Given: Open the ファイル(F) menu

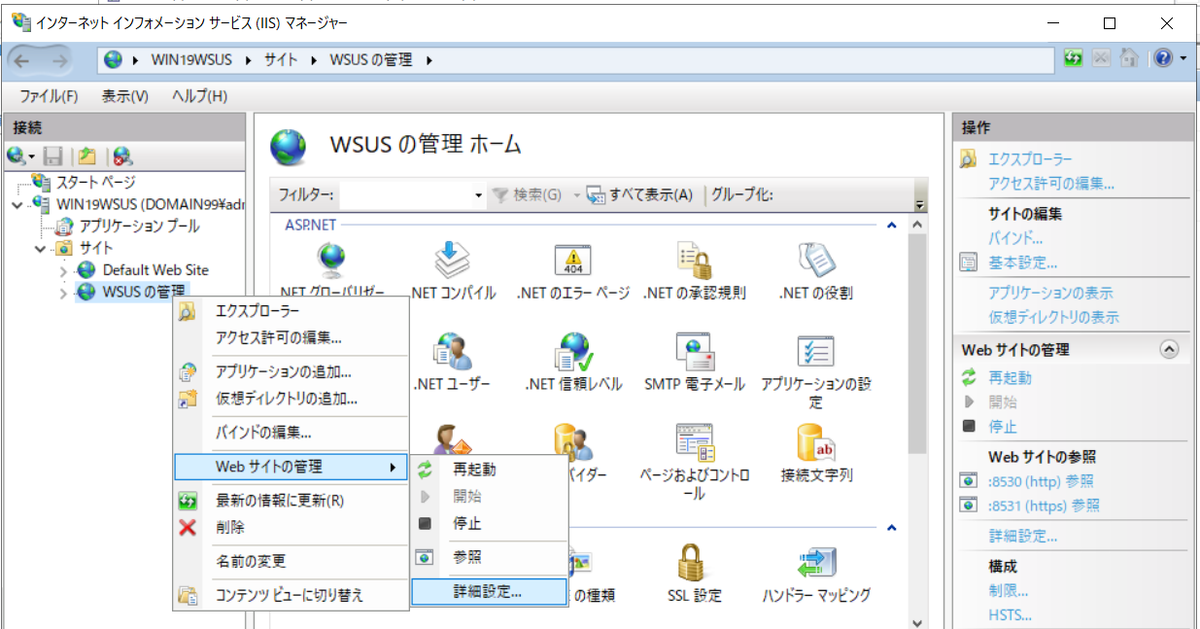Looking at the screenshot, I should (x=49, y=96).
